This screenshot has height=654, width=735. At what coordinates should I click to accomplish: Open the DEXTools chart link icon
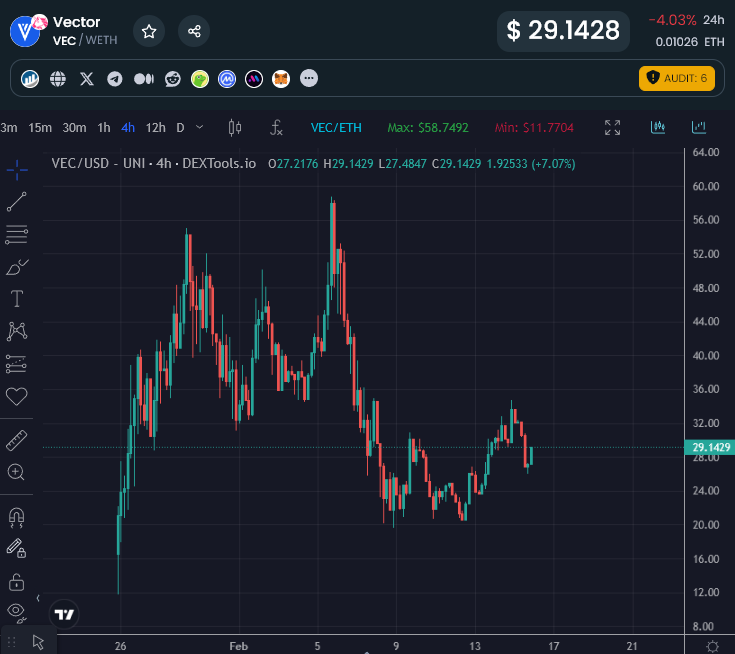(x=30, y=79)
